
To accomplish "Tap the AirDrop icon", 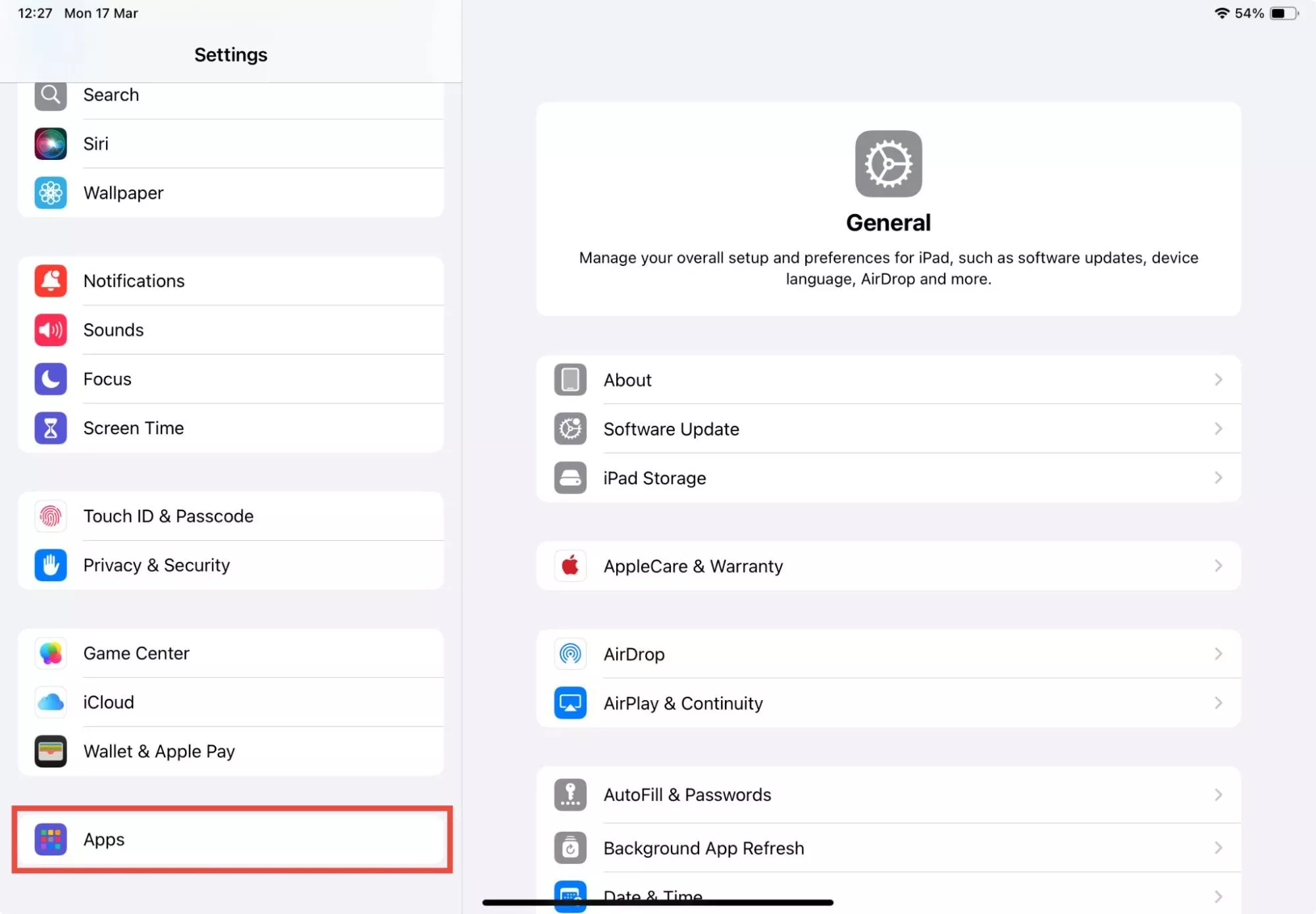I will click(570, 654).
